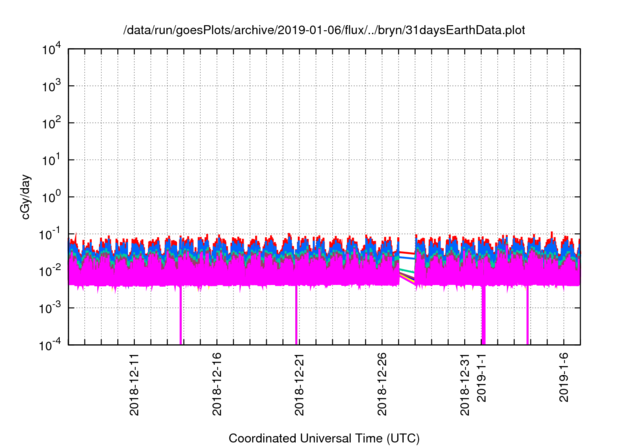The width and height of the screenshot is (640, 448).
Task: Click the 2019-1-1 date label
Action: pyautogui.click(x=482, y=377)
